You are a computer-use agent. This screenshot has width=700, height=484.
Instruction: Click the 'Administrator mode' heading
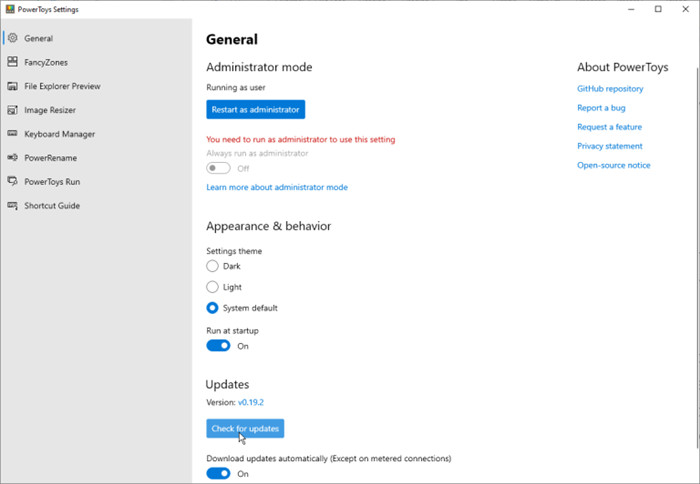259,67
